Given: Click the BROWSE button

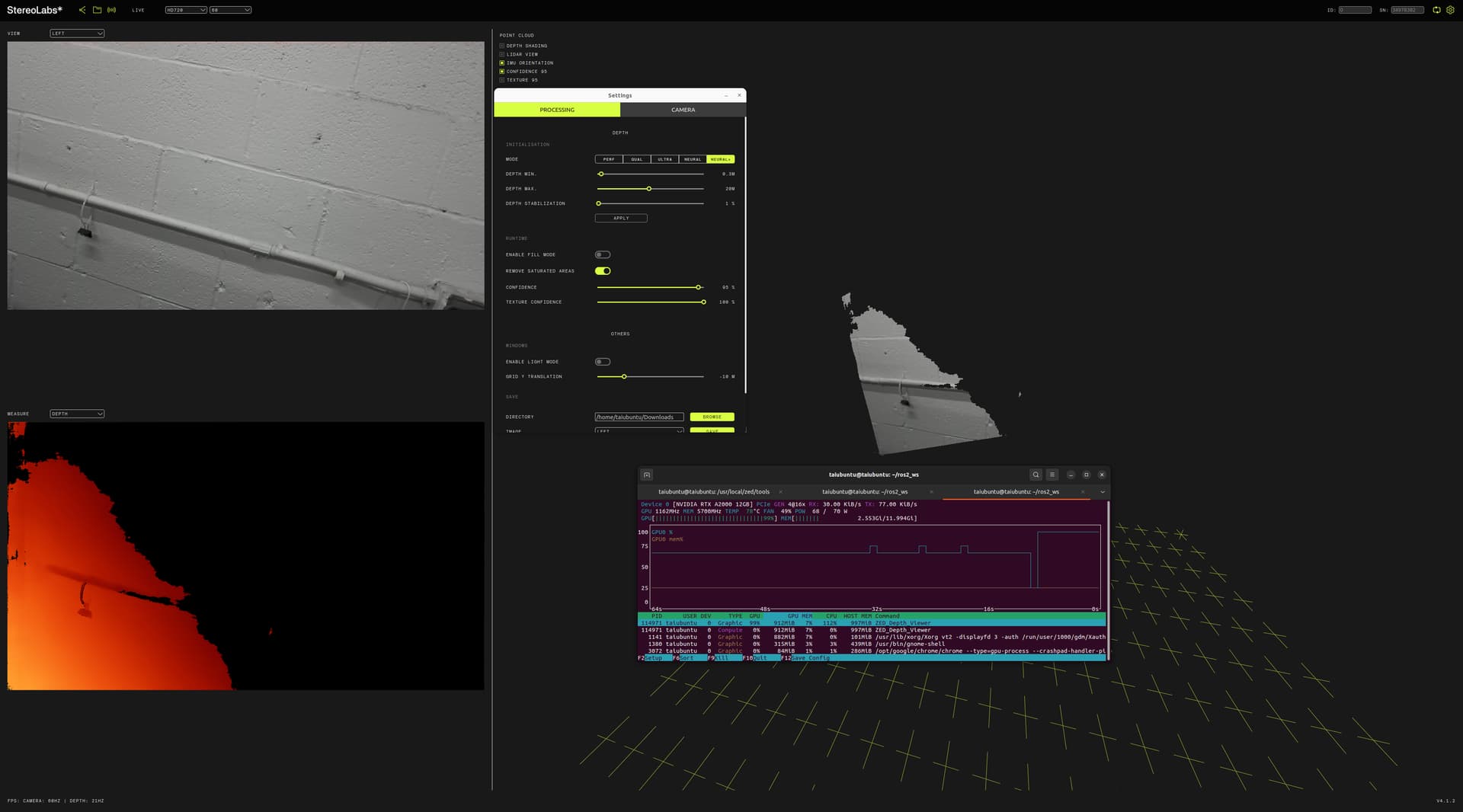Looking at the screenshot, I should 712,417.
